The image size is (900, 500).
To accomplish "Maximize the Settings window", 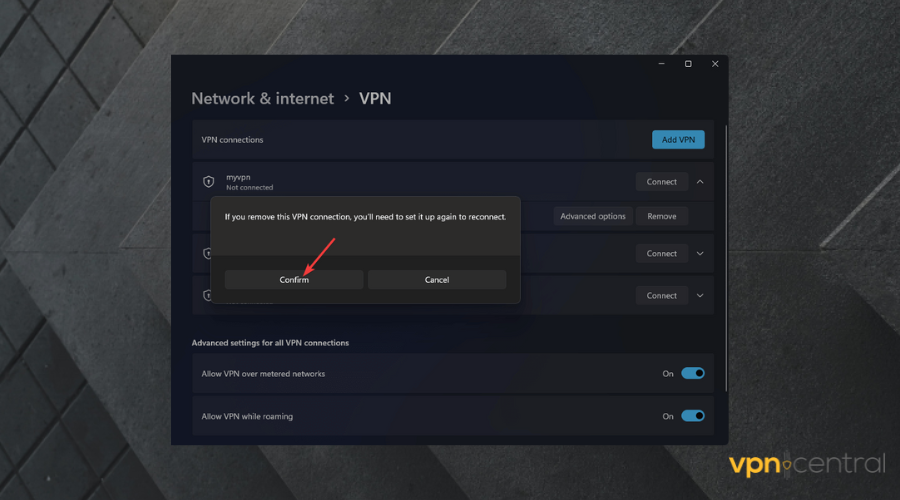I will click(x=688, y=64).
